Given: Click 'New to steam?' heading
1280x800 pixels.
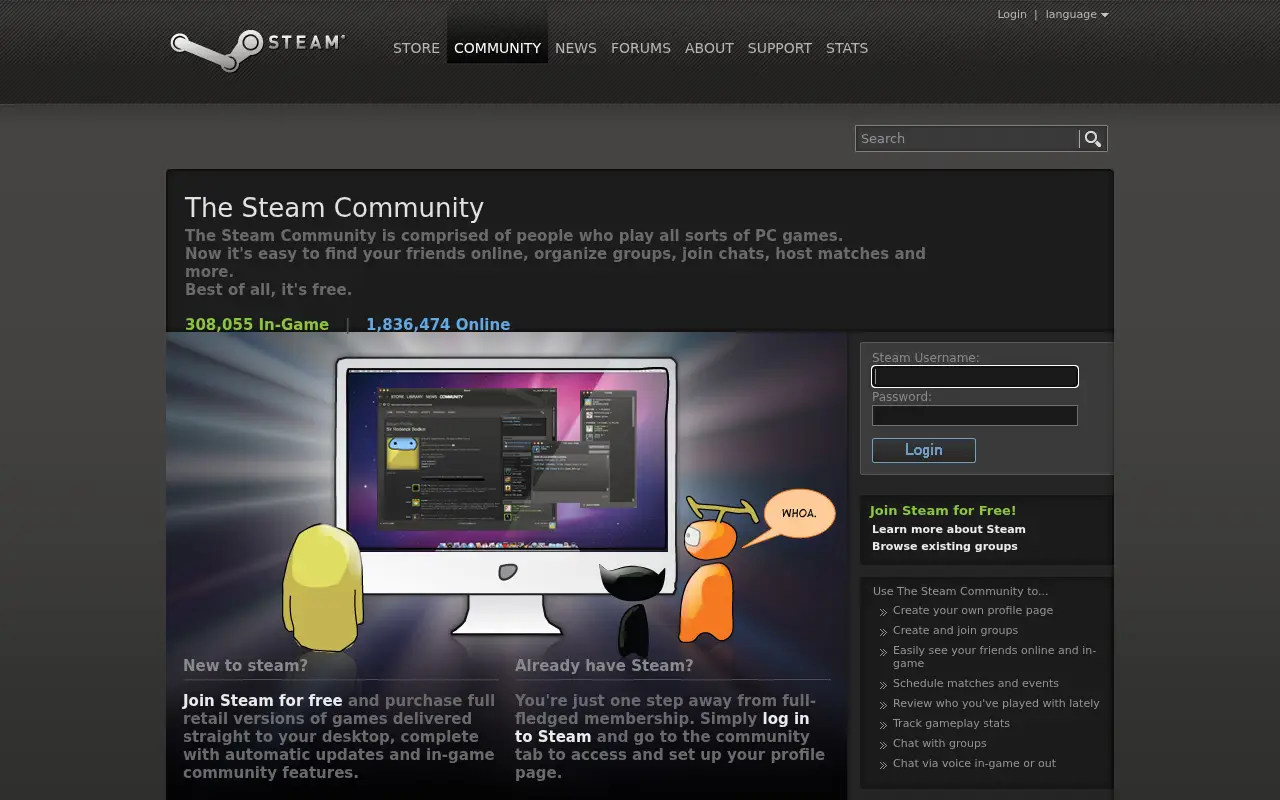Looking at the screenshot, I should [245, 665].
